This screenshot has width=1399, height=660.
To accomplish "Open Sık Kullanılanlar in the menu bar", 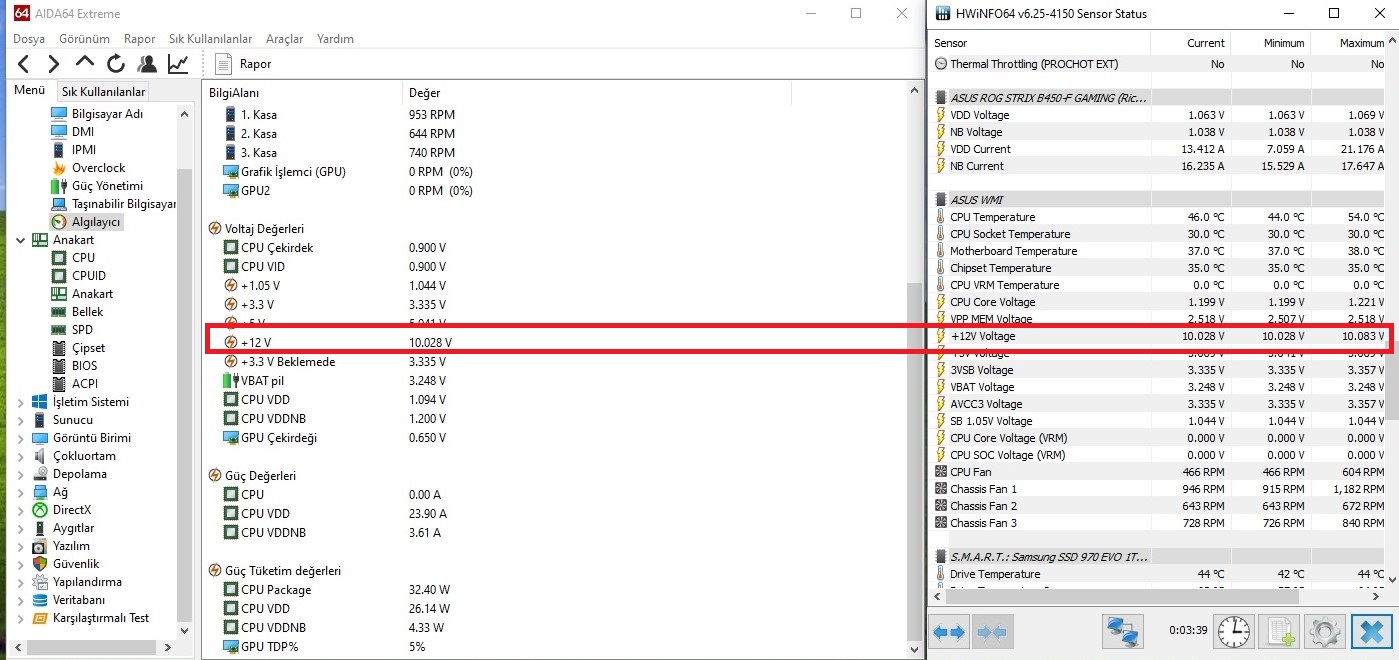I will [x=210, y=39].
